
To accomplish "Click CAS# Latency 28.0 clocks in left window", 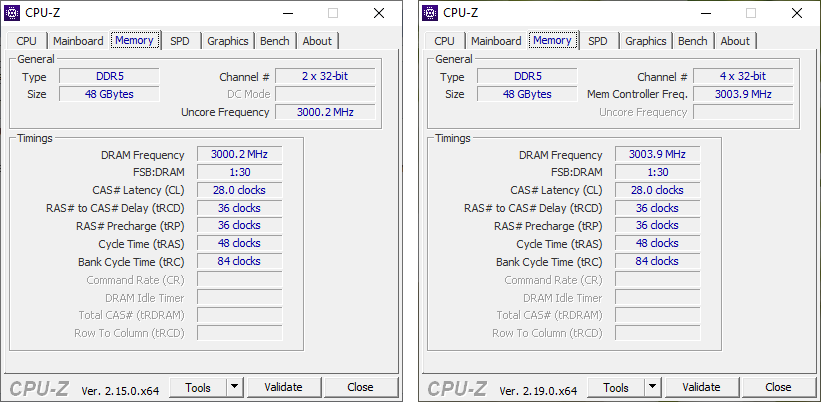I will pos(239,190).
